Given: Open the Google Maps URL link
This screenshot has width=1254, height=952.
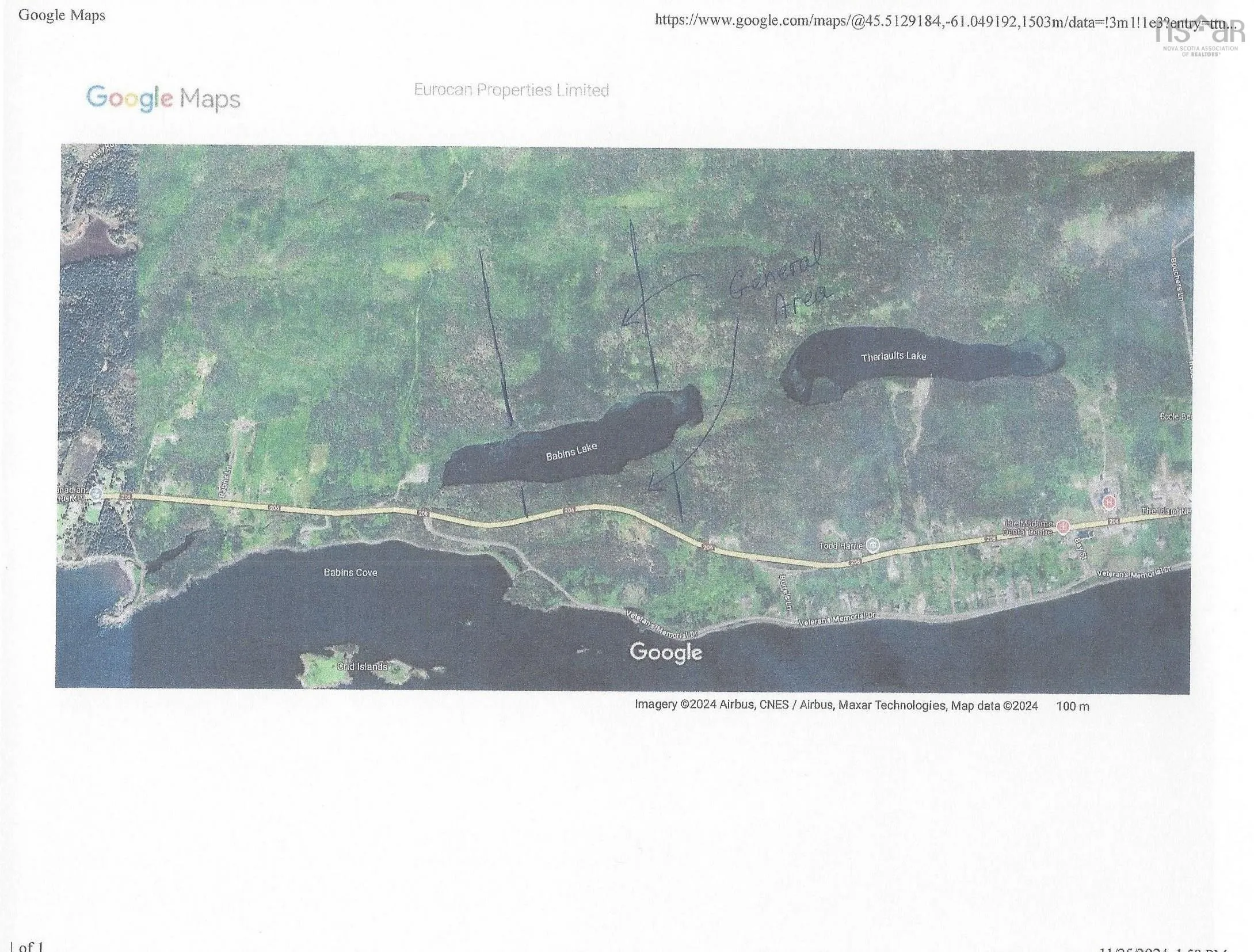Looking at the screenshot, I should (945, 21).
